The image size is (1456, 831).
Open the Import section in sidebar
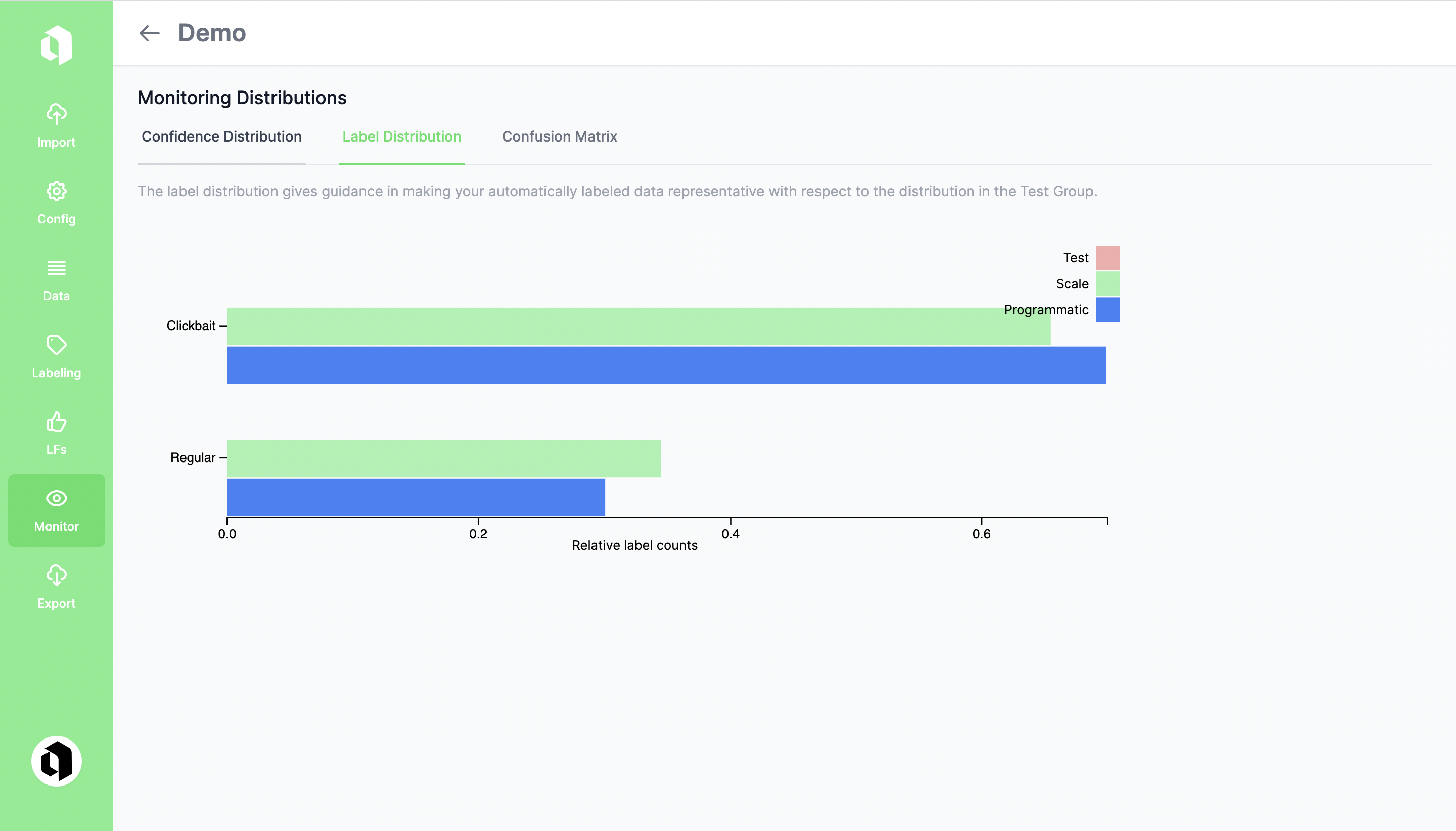(56, 125)
